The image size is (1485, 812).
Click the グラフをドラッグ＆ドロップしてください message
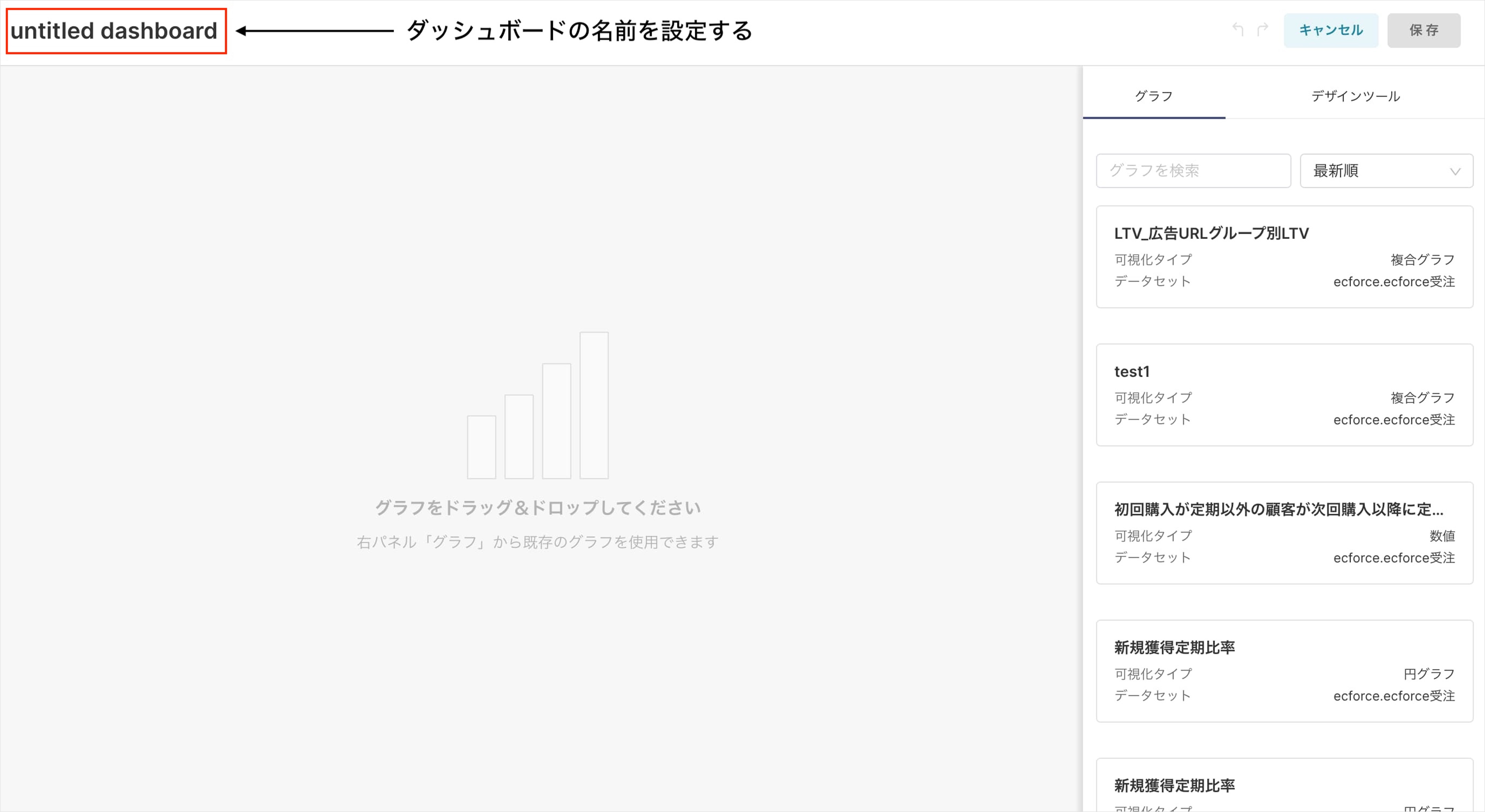537,508
